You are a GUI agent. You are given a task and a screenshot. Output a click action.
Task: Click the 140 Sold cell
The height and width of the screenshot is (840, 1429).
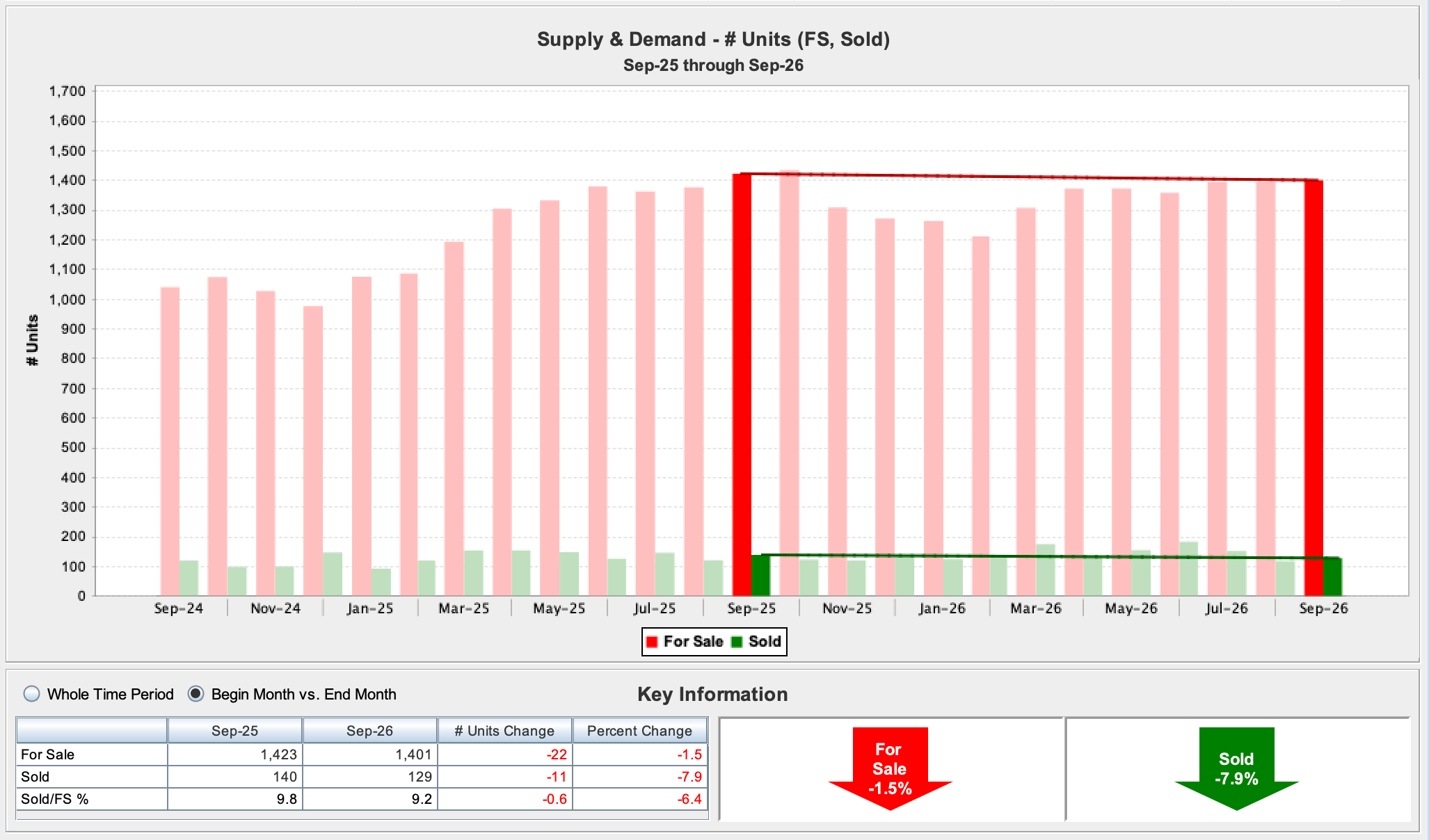pyautogui.click(x=235, y=777)
